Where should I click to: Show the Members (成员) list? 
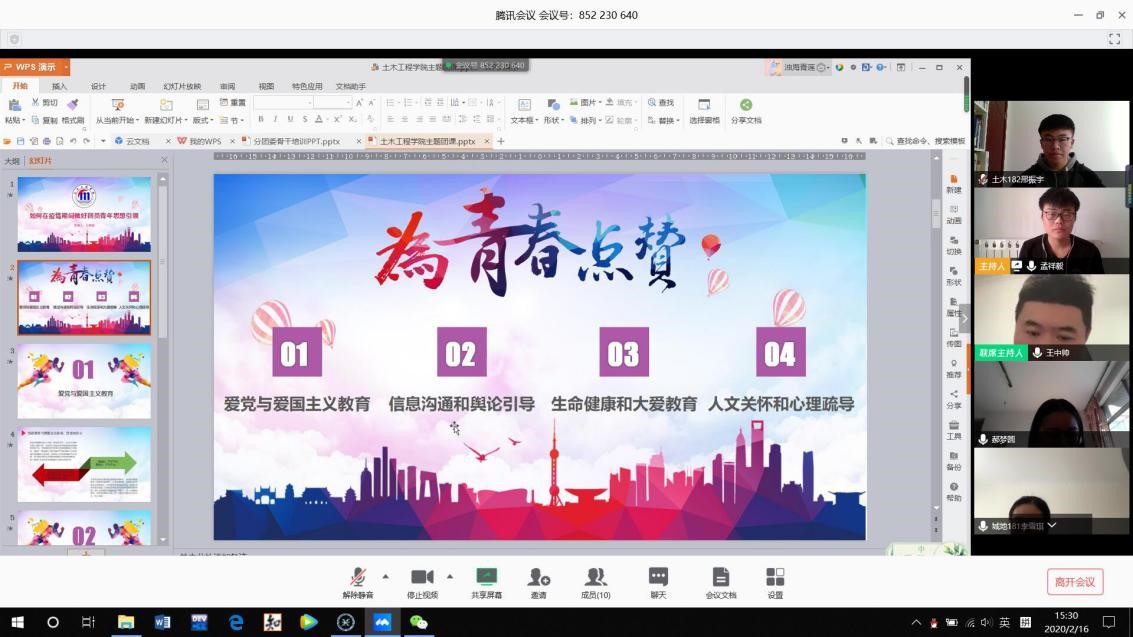596,578
